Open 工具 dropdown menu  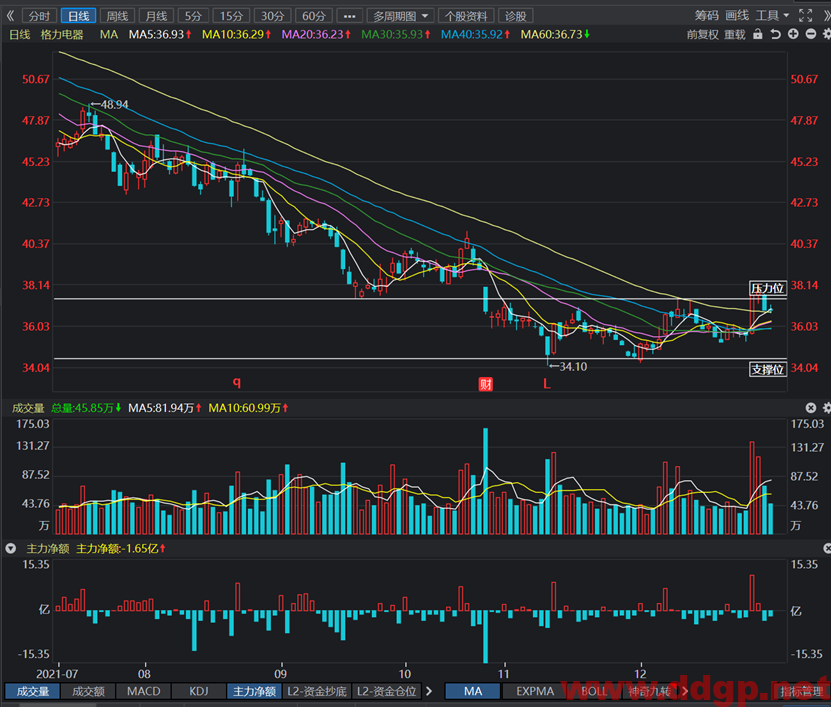[x=772, y=16]
